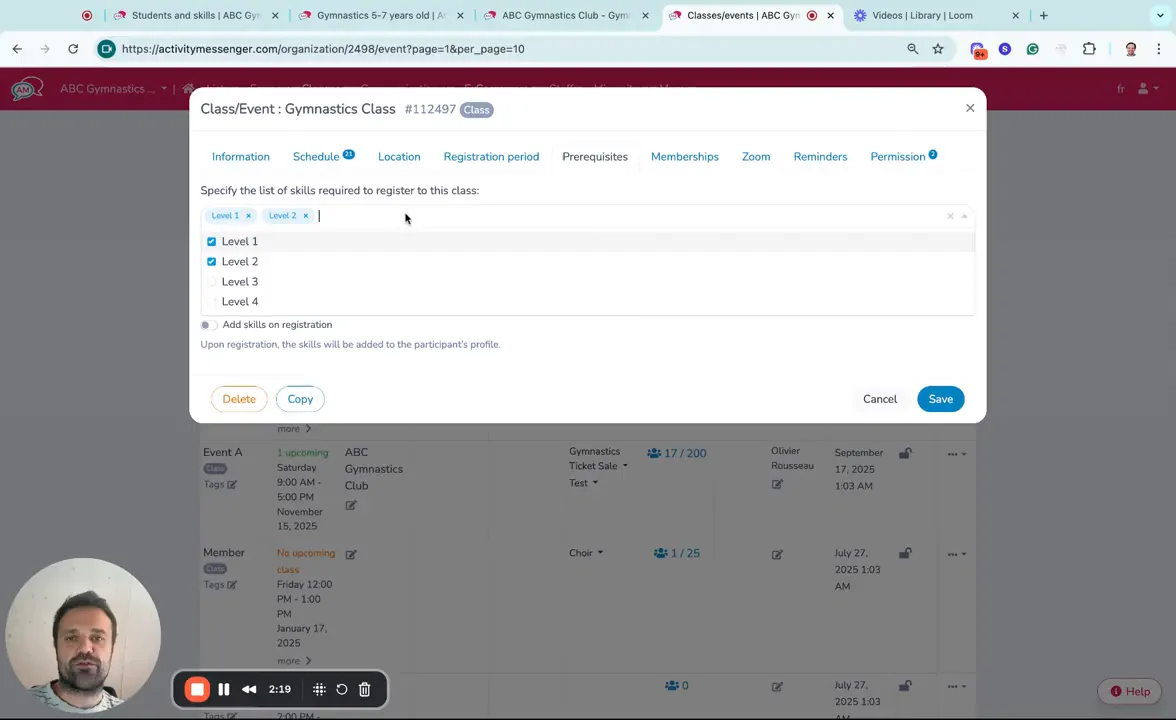
Task: Click the Loom stop recording button
Action: [x=197, y=689]
